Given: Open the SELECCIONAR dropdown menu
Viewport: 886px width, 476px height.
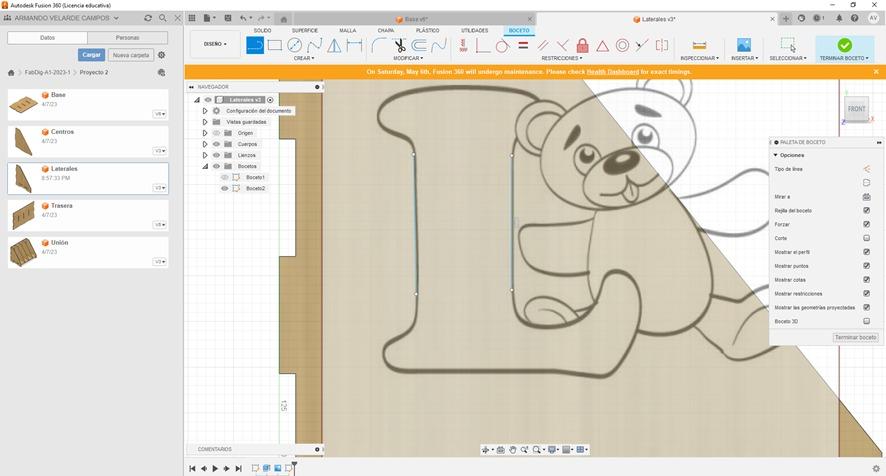Looking at the screenshot, I should pyautogui.click(x=788, y=58).
